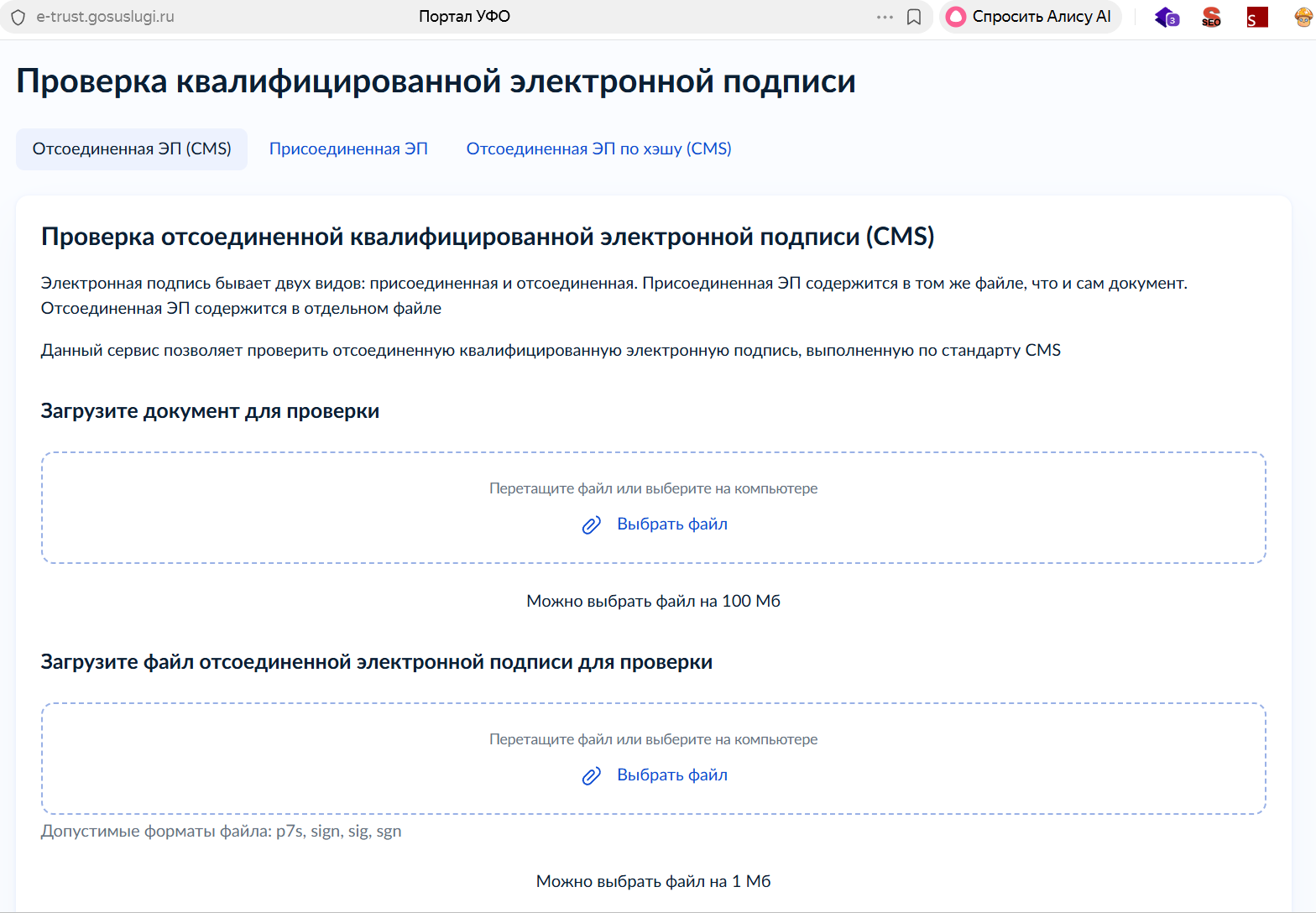Click paperclip icon in document upload area
Image resolution: width=1316 pixels, height=913 pixels.
[592, 525]
